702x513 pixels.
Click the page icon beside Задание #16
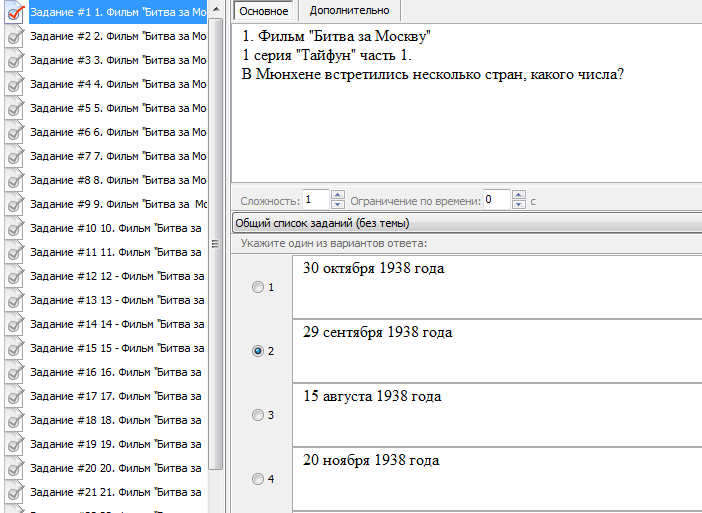[x=14, y=372]
